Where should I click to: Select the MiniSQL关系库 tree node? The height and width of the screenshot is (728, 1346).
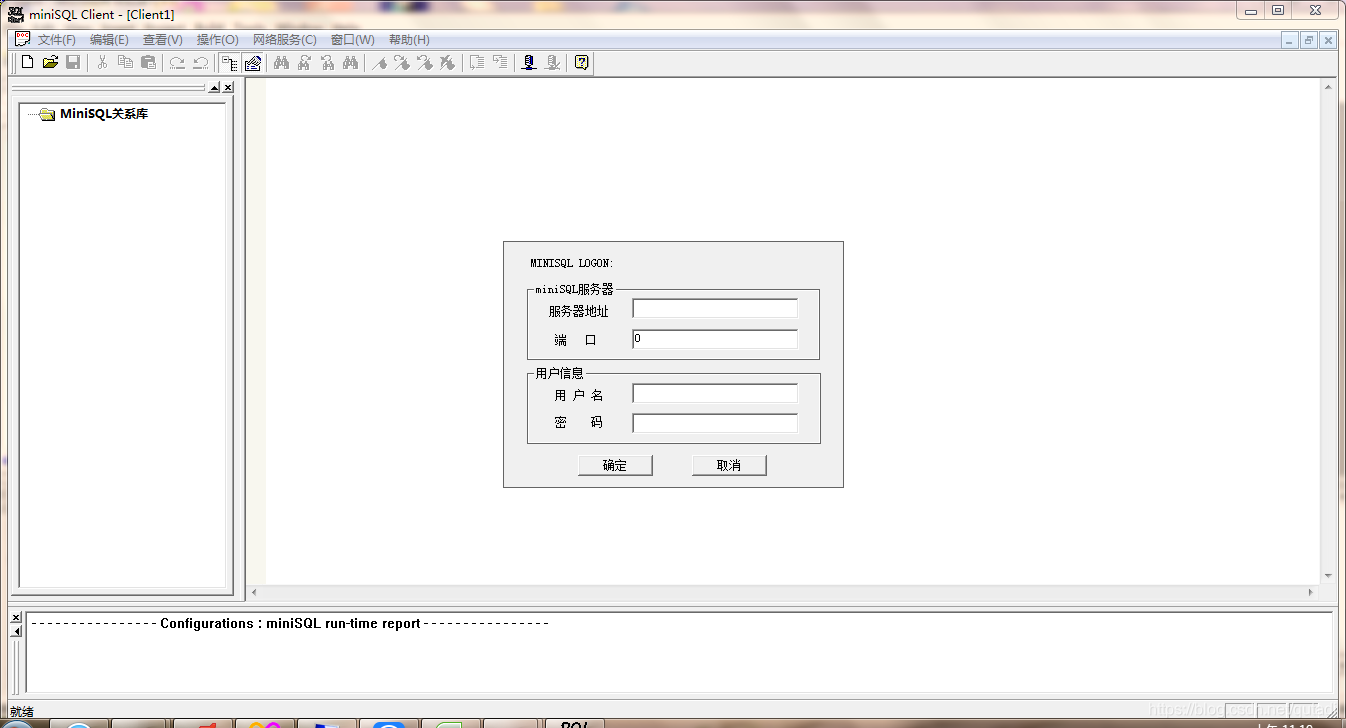pyautogui.click(x=104, y=114)
